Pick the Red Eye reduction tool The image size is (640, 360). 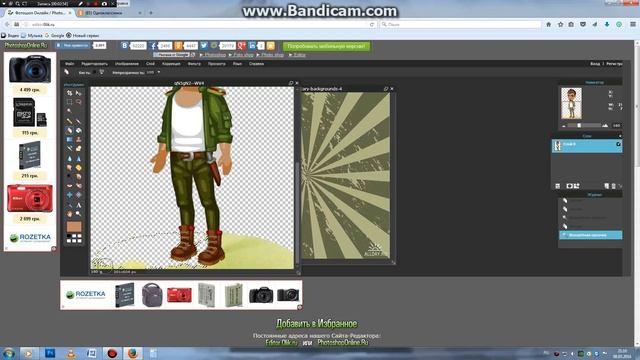69,186
